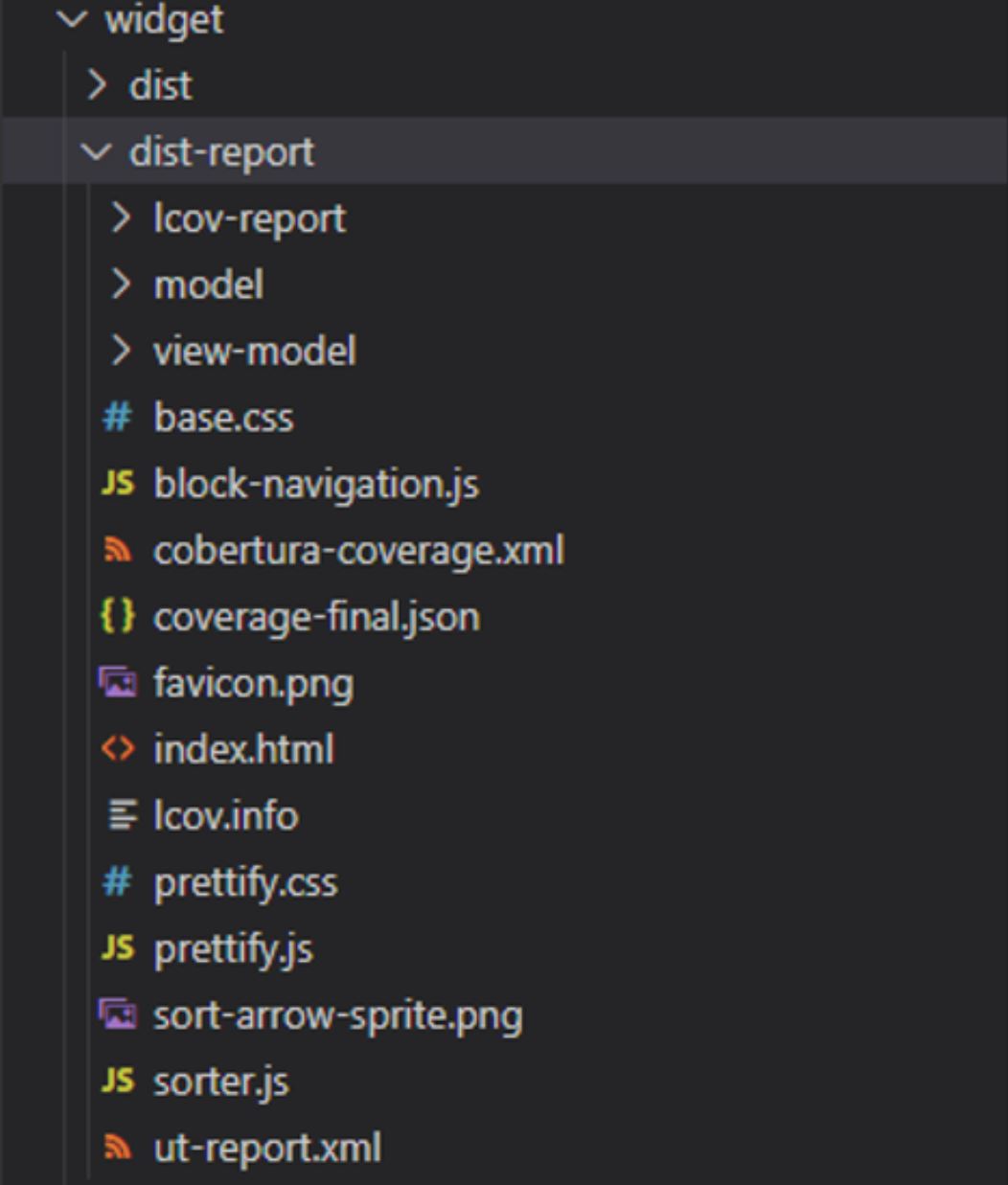Viewport: 1008px width, 1185px height.
Task: Collapse the widget folder chevron
Action: tap(72, 19)
